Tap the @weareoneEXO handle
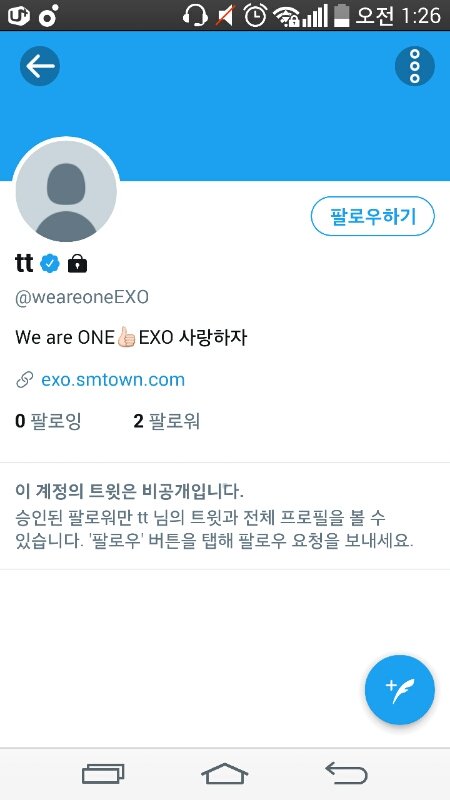Image resolution: width=450 pixels, height=800 pixels. pos(82,297)
